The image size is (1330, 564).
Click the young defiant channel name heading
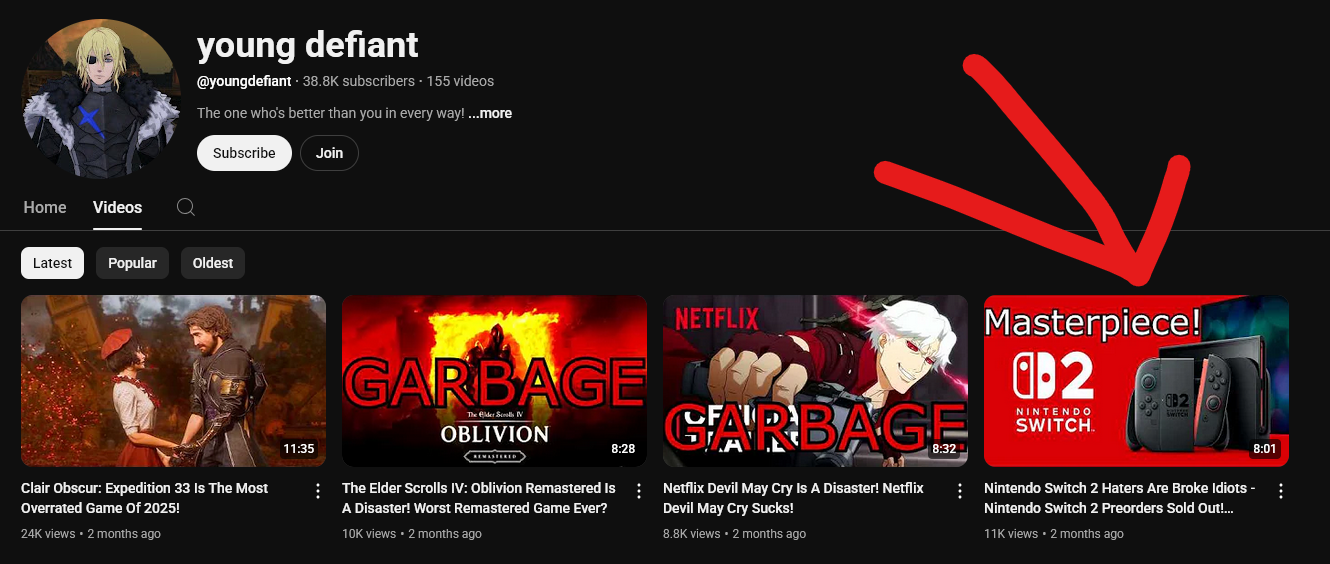point(308,44)
